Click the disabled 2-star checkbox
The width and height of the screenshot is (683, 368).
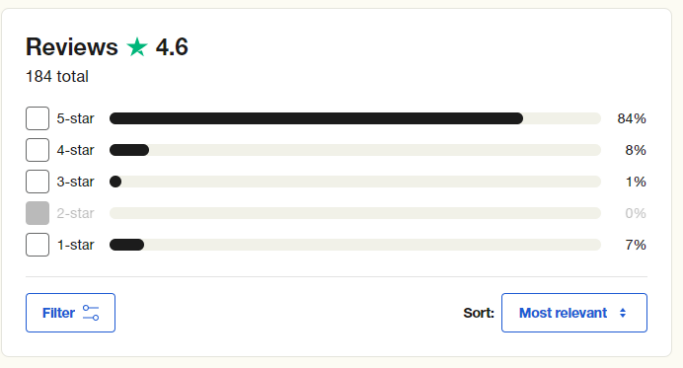(x=37, y=213)
